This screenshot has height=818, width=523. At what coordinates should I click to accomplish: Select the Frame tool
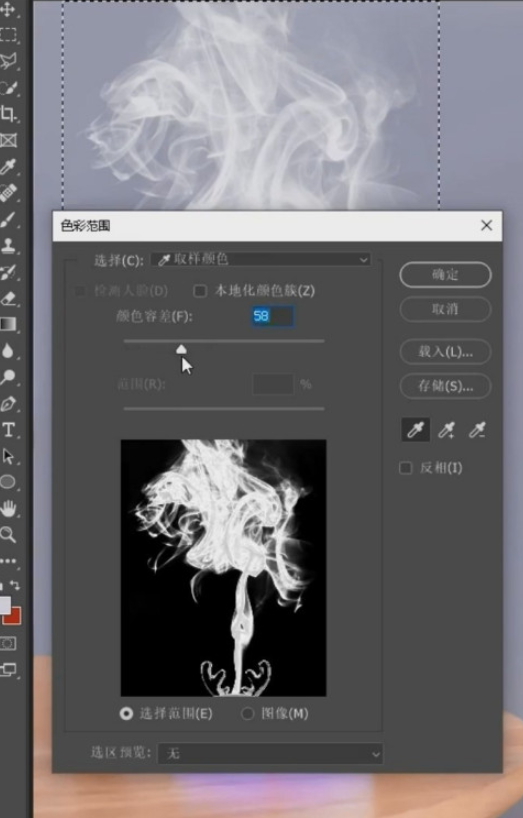click(x=8, y=140)
